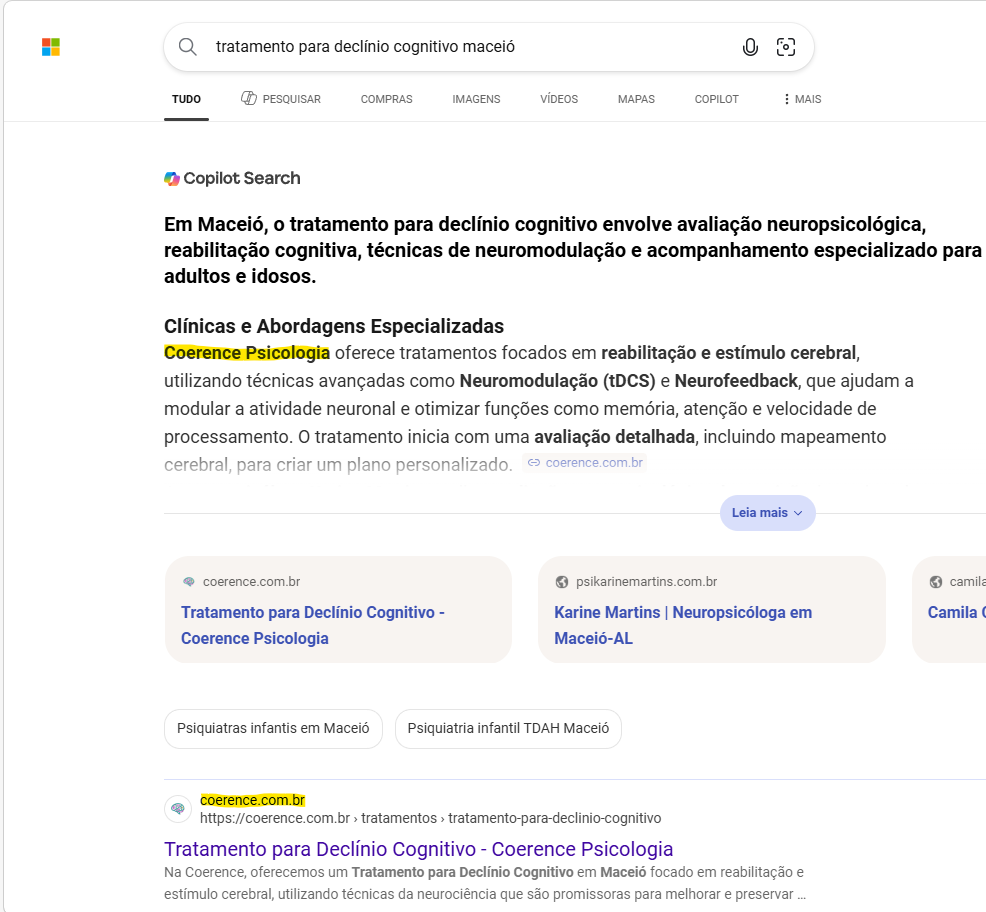Open Tratamento para Declínio Cognitivo card
The width and height of the screenshot is (986, 912).
click(x=338, y=609)
